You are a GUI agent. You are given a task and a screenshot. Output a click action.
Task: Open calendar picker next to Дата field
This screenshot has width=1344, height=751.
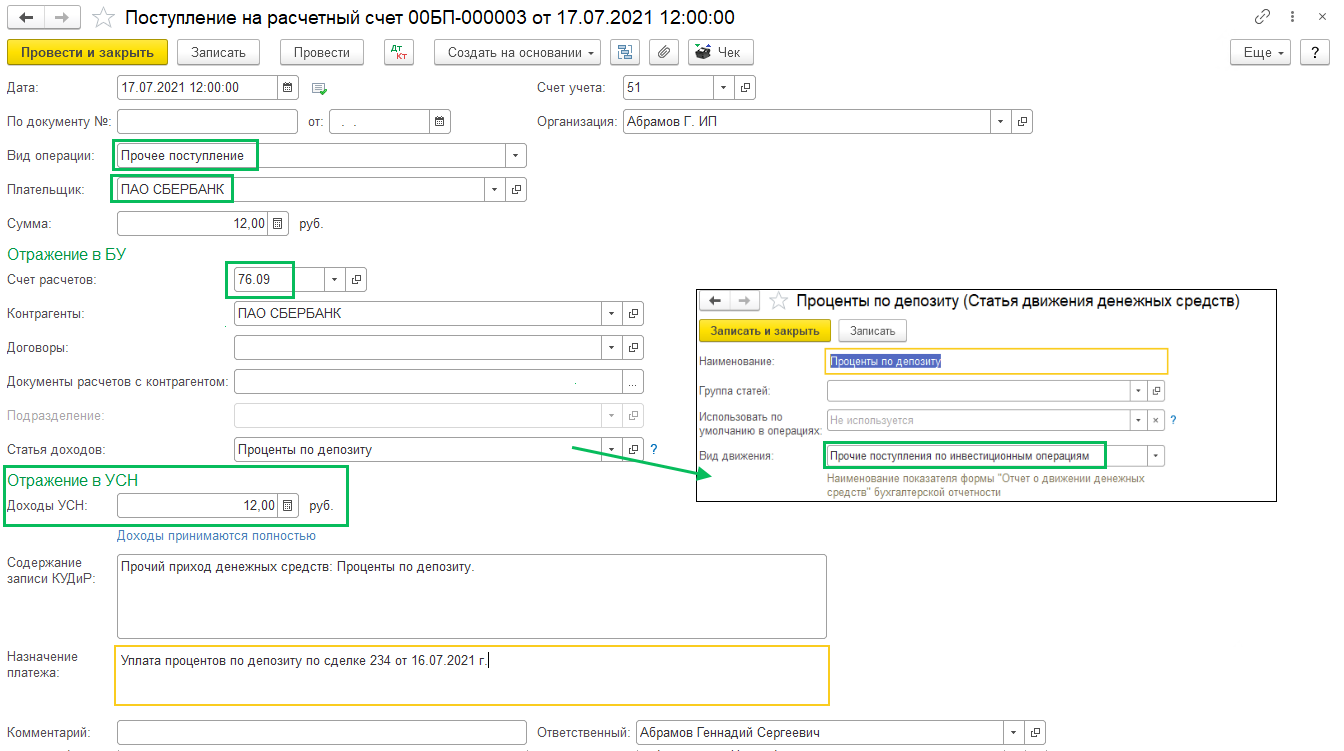[x=288, y=87]
